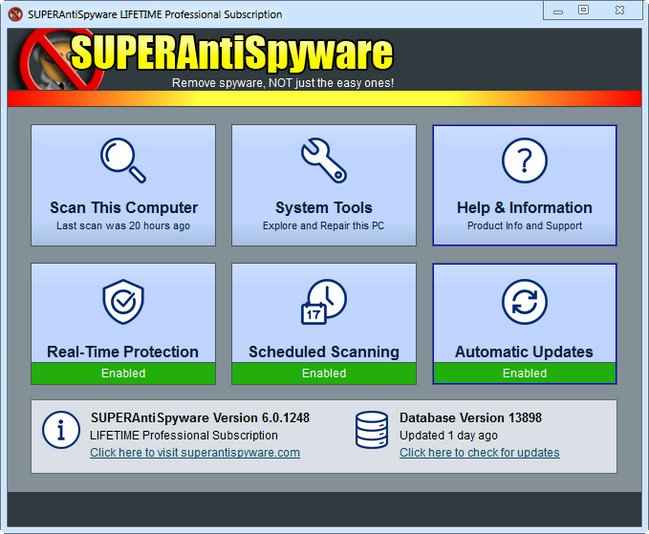Click the magnifying glass scan icon
Screen dimensions: 649x534
123,160
